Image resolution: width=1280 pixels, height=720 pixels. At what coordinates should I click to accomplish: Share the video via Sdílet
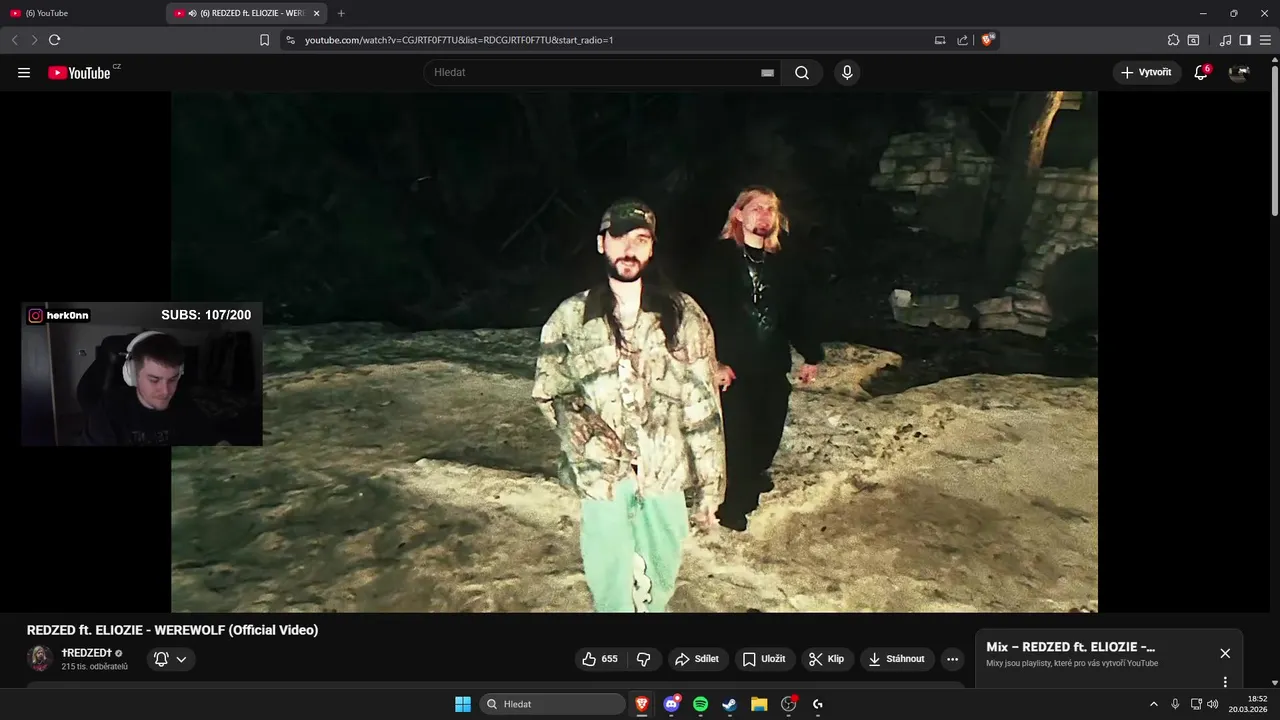pos(697,659)
